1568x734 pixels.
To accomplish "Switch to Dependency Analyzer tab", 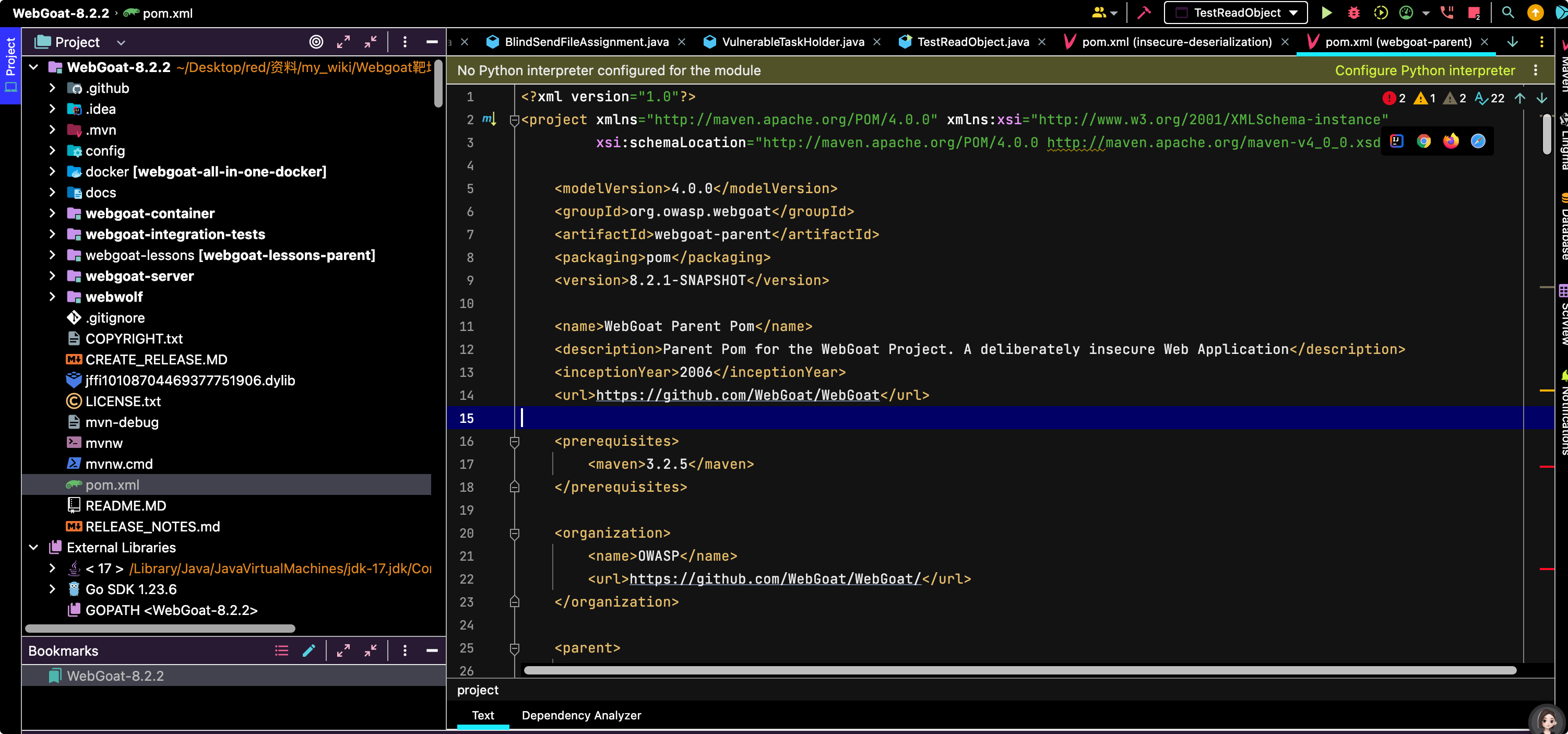I will [581, 715].
